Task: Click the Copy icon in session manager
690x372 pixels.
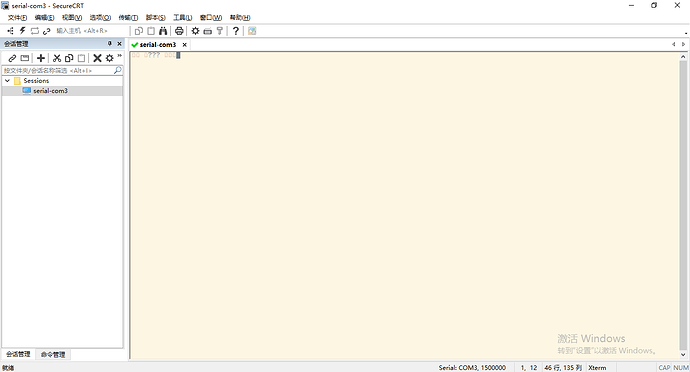Action: pyautogui.click(x=69, y=58)
